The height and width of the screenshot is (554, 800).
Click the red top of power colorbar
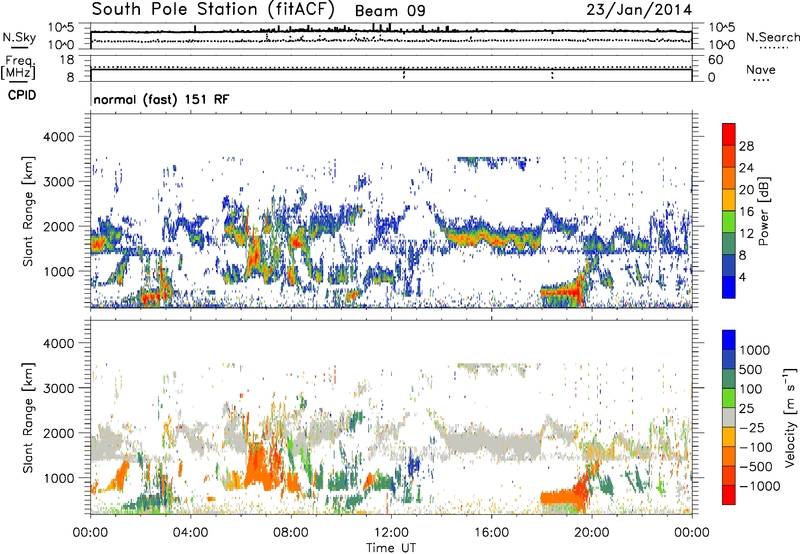point(729,134)
